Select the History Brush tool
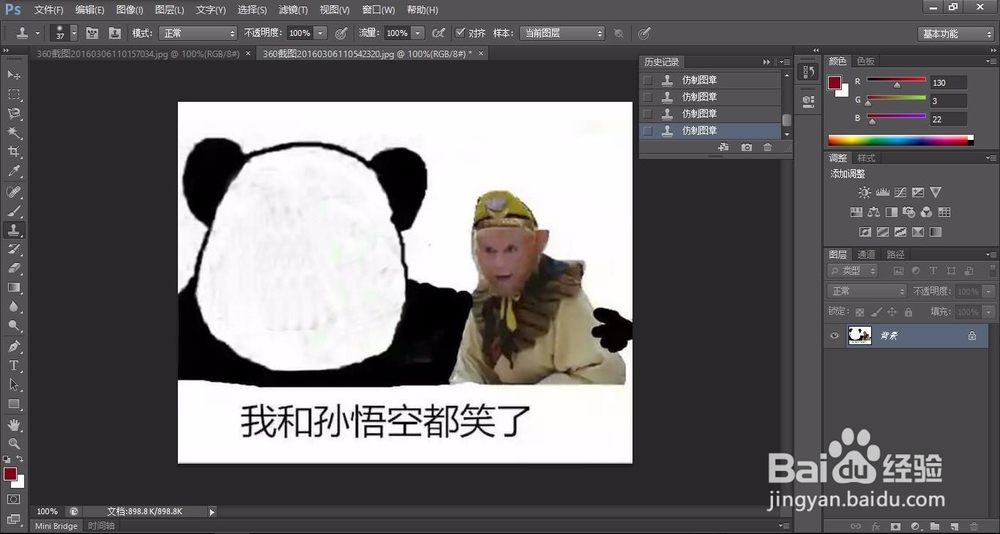The height and width of the screenshot is (534, 1000). [x=14, y=249]
